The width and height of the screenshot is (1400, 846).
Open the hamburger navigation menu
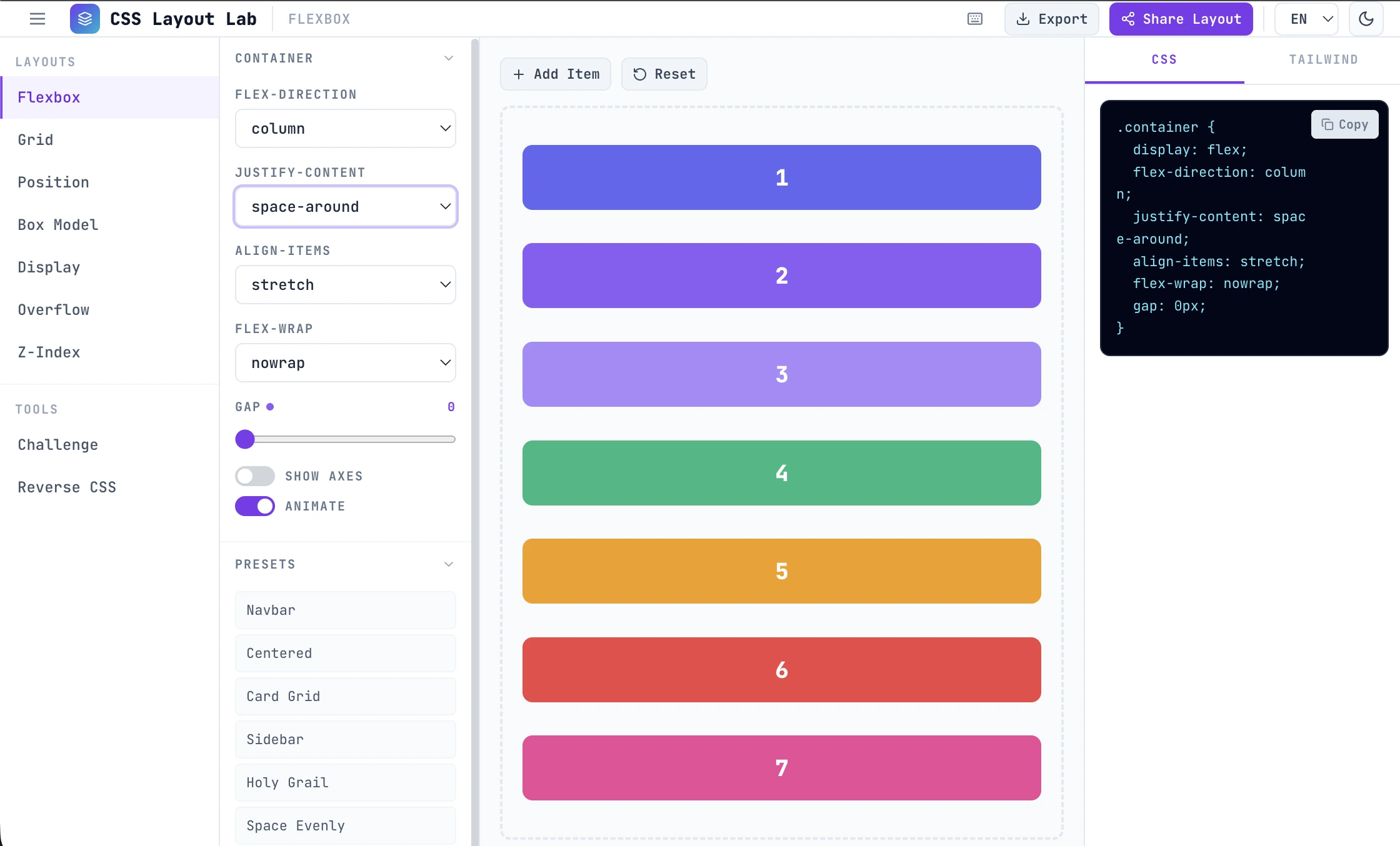[37, 19]
